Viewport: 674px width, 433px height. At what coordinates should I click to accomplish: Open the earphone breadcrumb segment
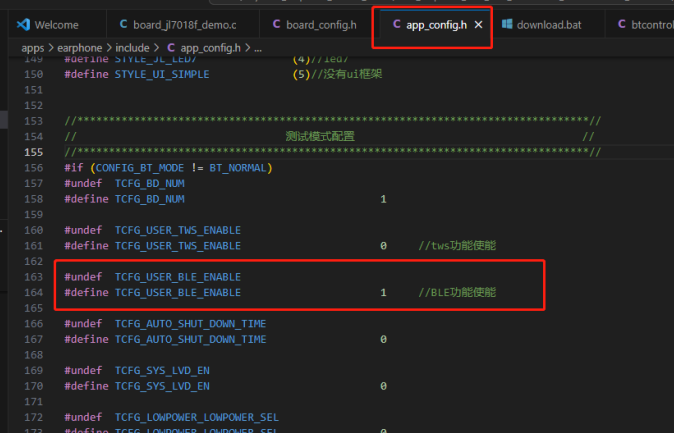click(80, 48)
